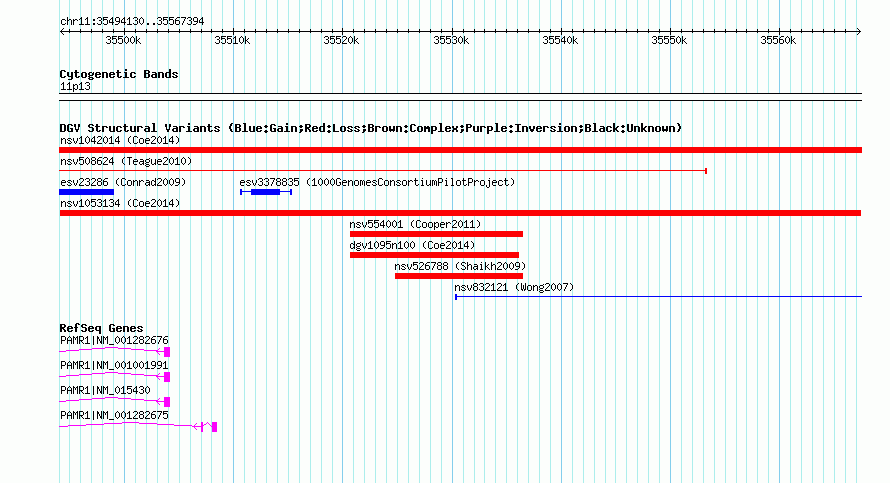Open the nsv832121 (Wong2007) label
This screenshot has width=890, height=483.
pos(514,287)
